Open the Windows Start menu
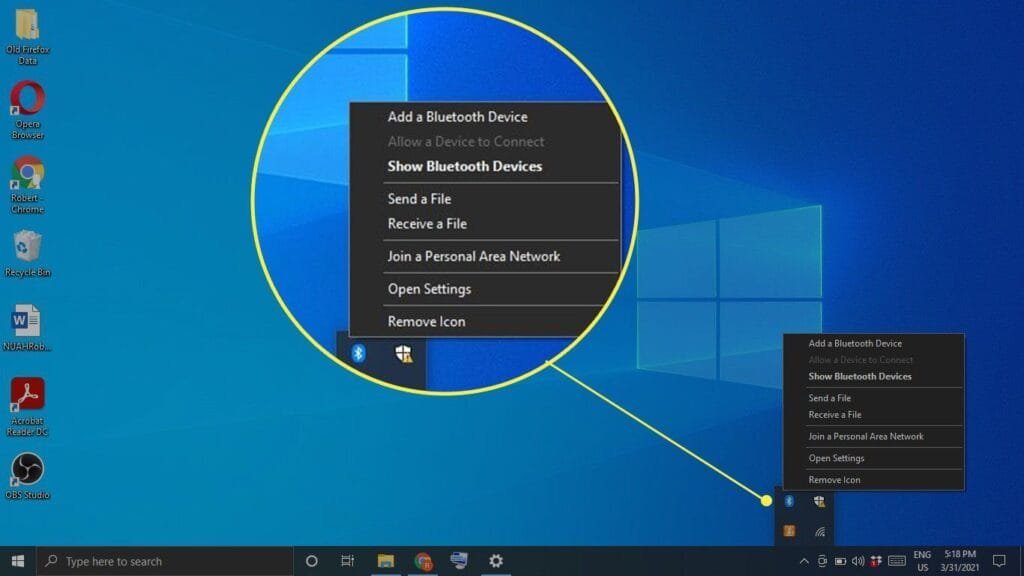 click(17, 561)
